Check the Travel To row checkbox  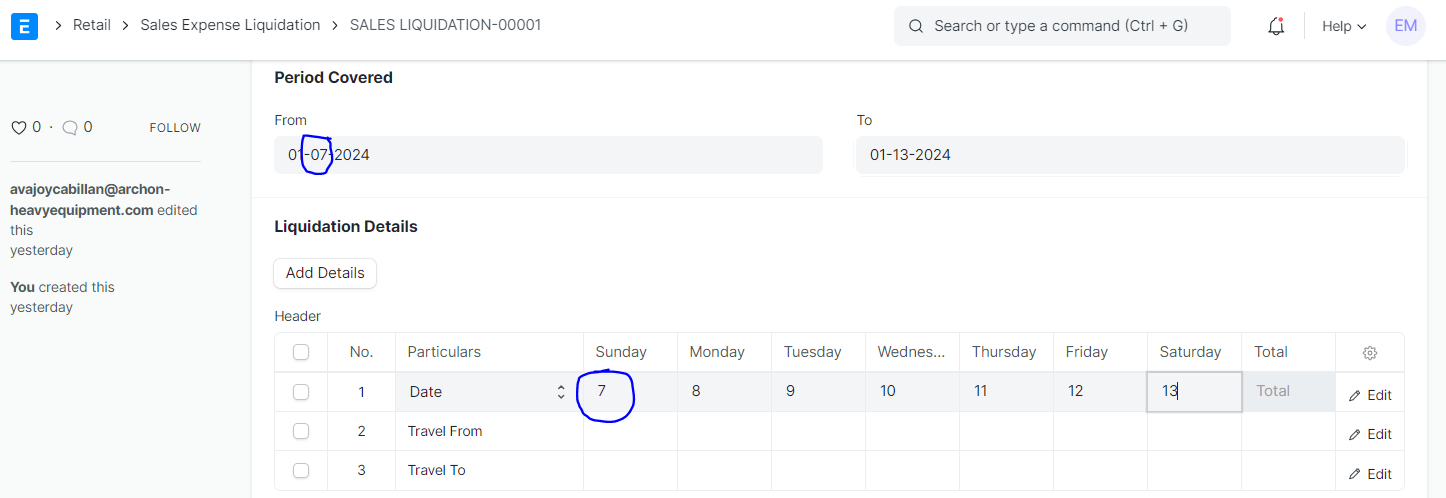tap(301, 470)
